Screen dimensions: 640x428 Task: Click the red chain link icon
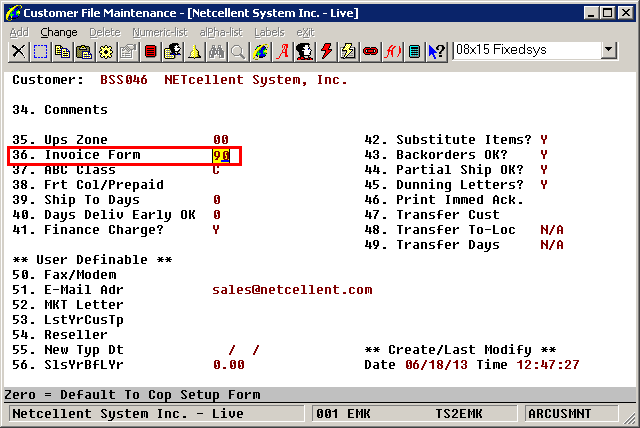(371, 52)
